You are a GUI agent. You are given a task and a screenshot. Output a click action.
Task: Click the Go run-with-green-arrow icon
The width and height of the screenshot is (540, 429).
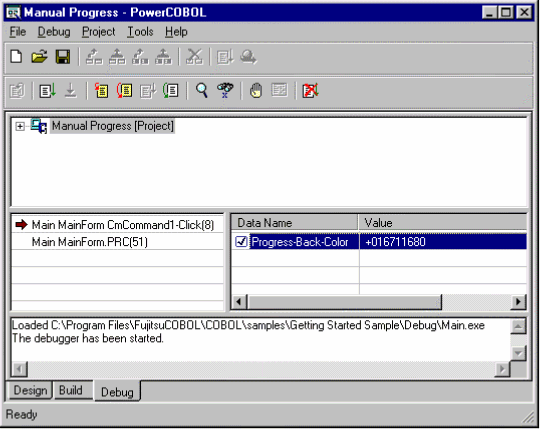click(x=47, y=91)
